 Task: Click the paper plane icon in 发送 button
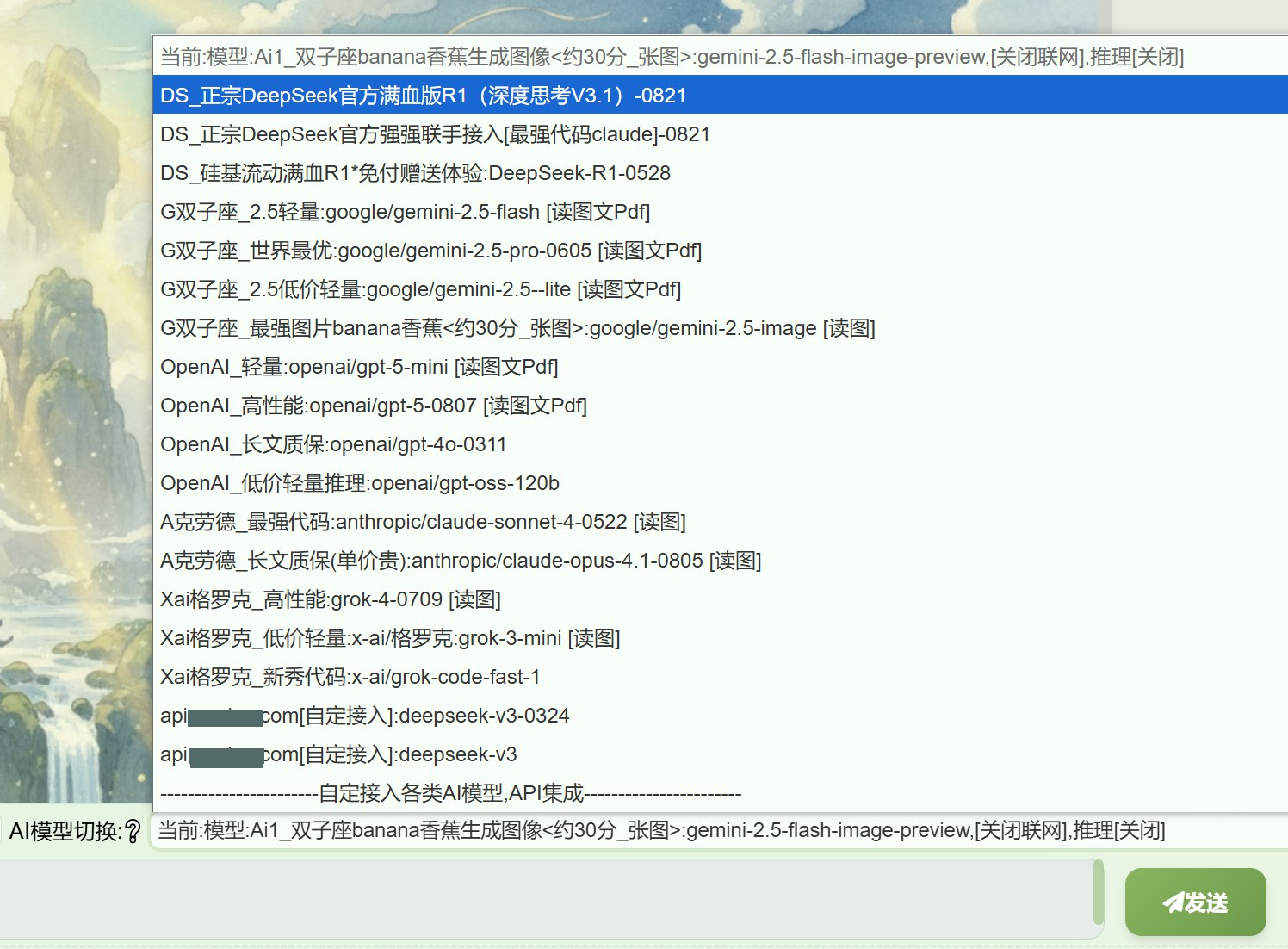click(x=1173, y=902)
